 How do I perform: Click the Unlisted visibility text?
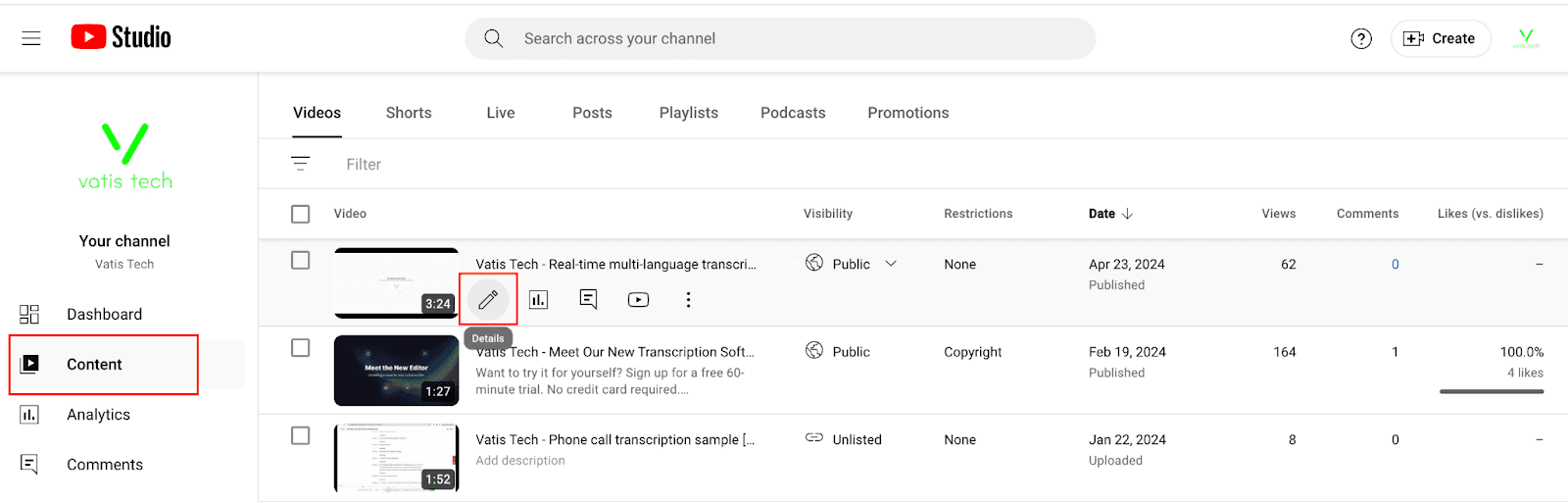click(857, 439)
